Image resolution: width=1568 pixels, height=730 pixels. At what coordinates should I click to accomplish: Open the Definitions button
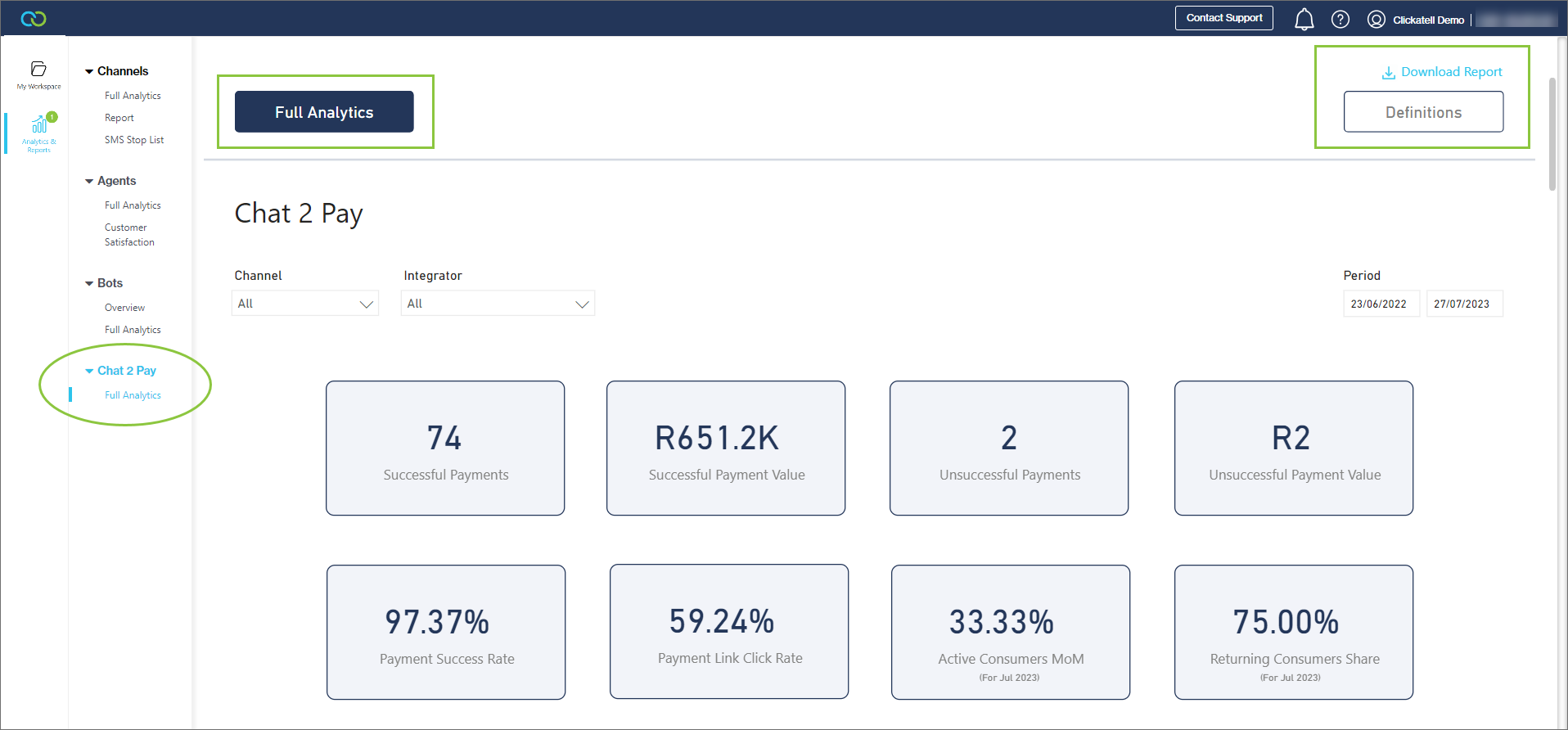point(1423,112)
